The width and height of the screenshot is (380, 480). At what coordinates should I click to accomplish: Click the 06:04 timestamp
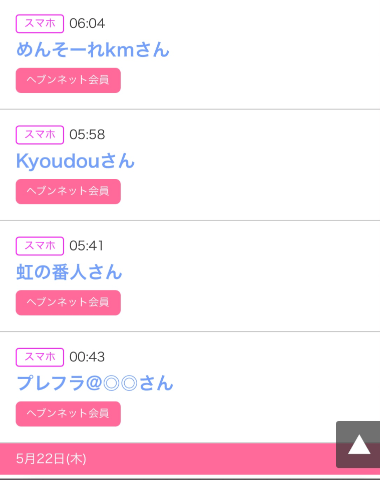[87, 23]
